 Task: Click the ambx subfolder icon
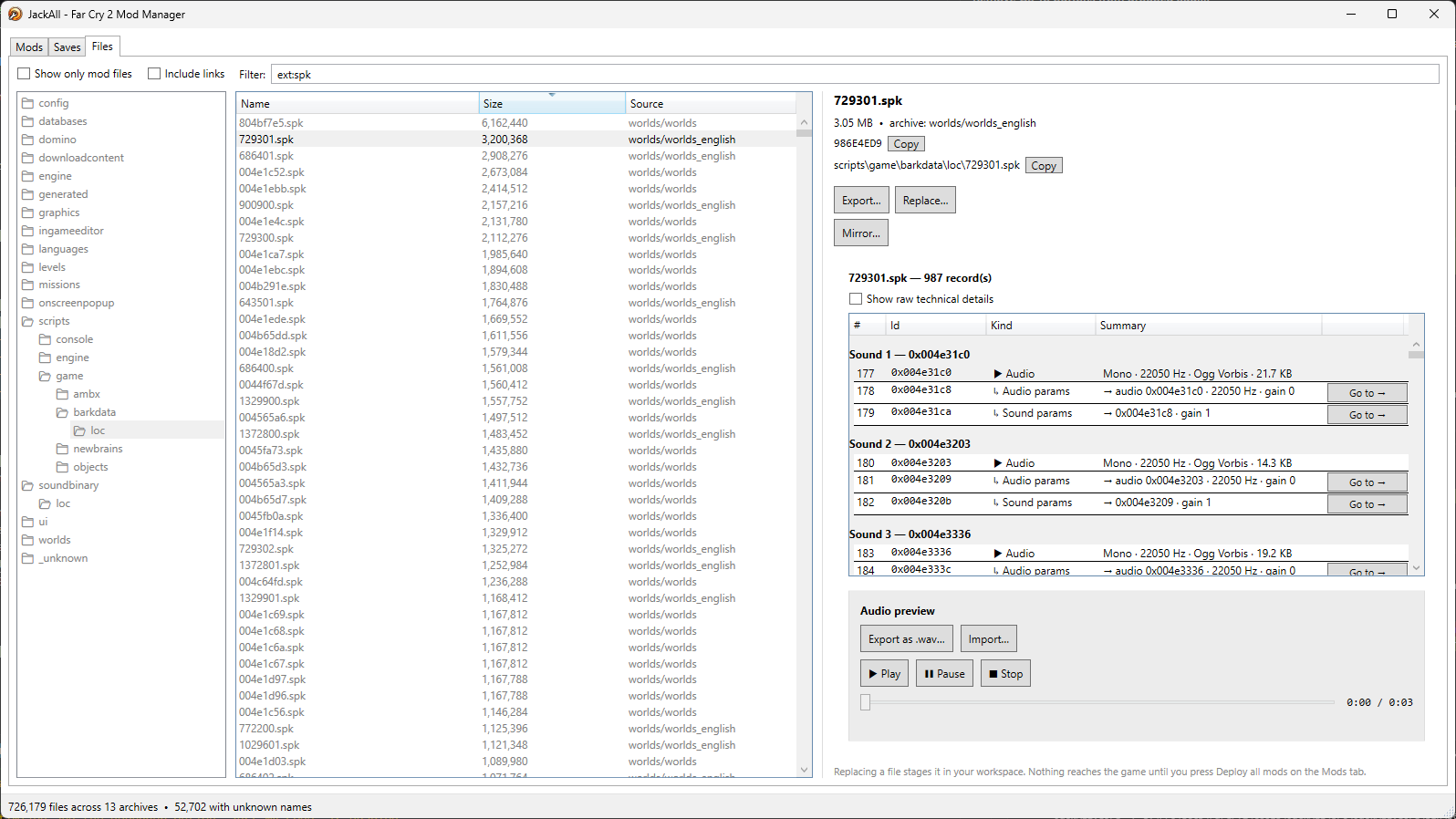(62, 394)
